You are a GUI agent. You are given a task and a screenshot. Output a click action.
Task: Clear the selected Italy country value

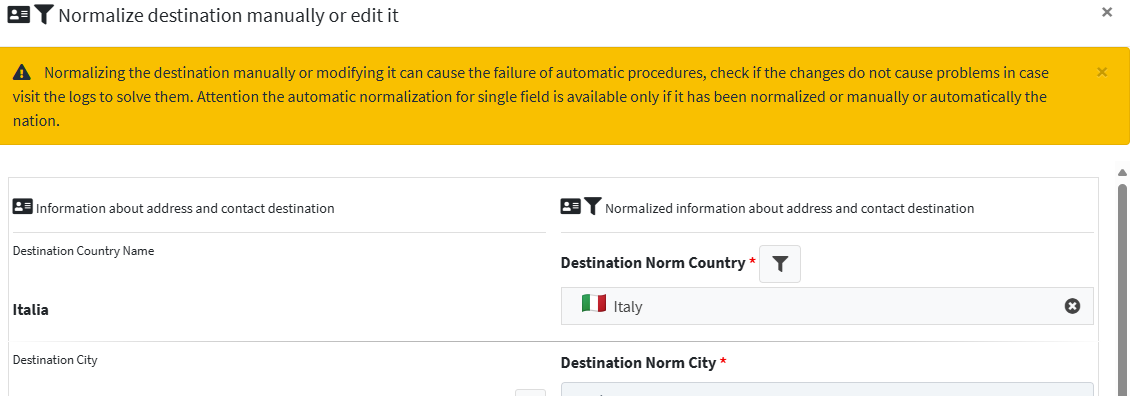click(1072, 307)
